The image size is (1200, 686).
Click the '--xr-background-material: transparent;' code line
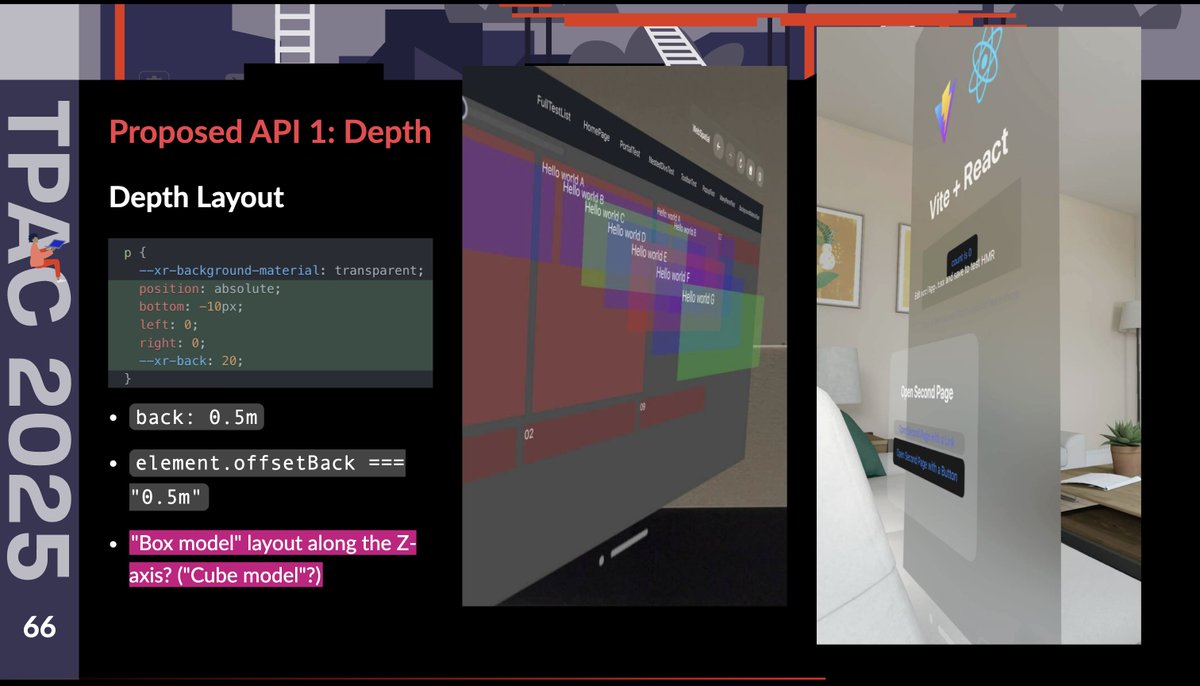(283, 270)
